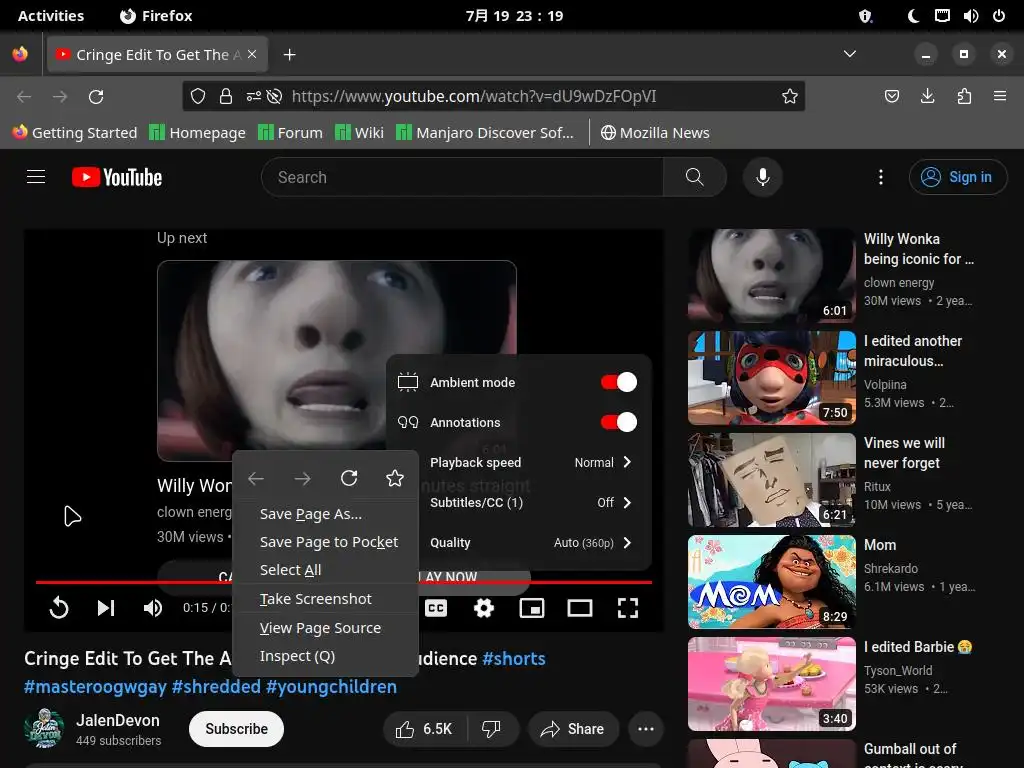Open Firefox extensions panel
Viewport: 1024px width, 768px height.
pos(964,97)
